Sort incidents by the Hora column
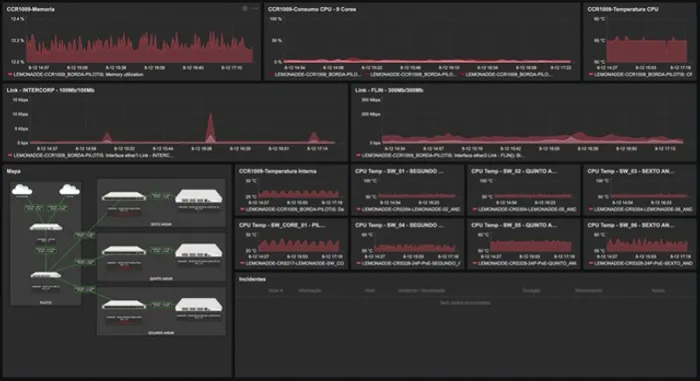700x381 pixels. pyautogui.click(x=275, y=291)
